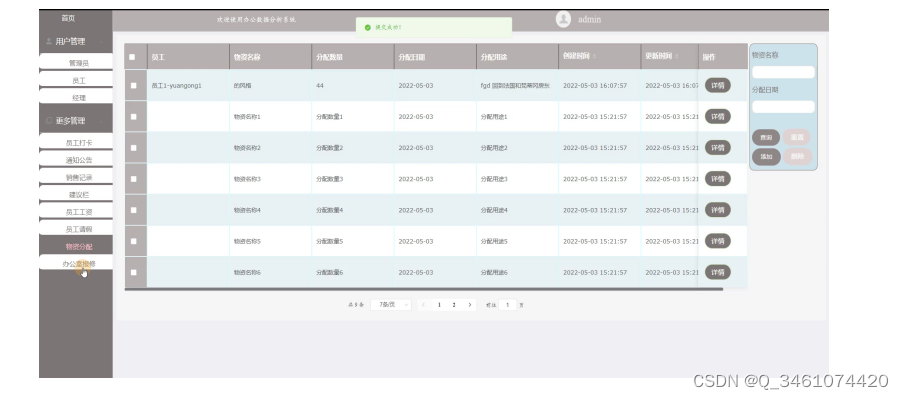Open 首页 in the sidebar
Viewport: 904px width, 399px height.
point(68,18)
